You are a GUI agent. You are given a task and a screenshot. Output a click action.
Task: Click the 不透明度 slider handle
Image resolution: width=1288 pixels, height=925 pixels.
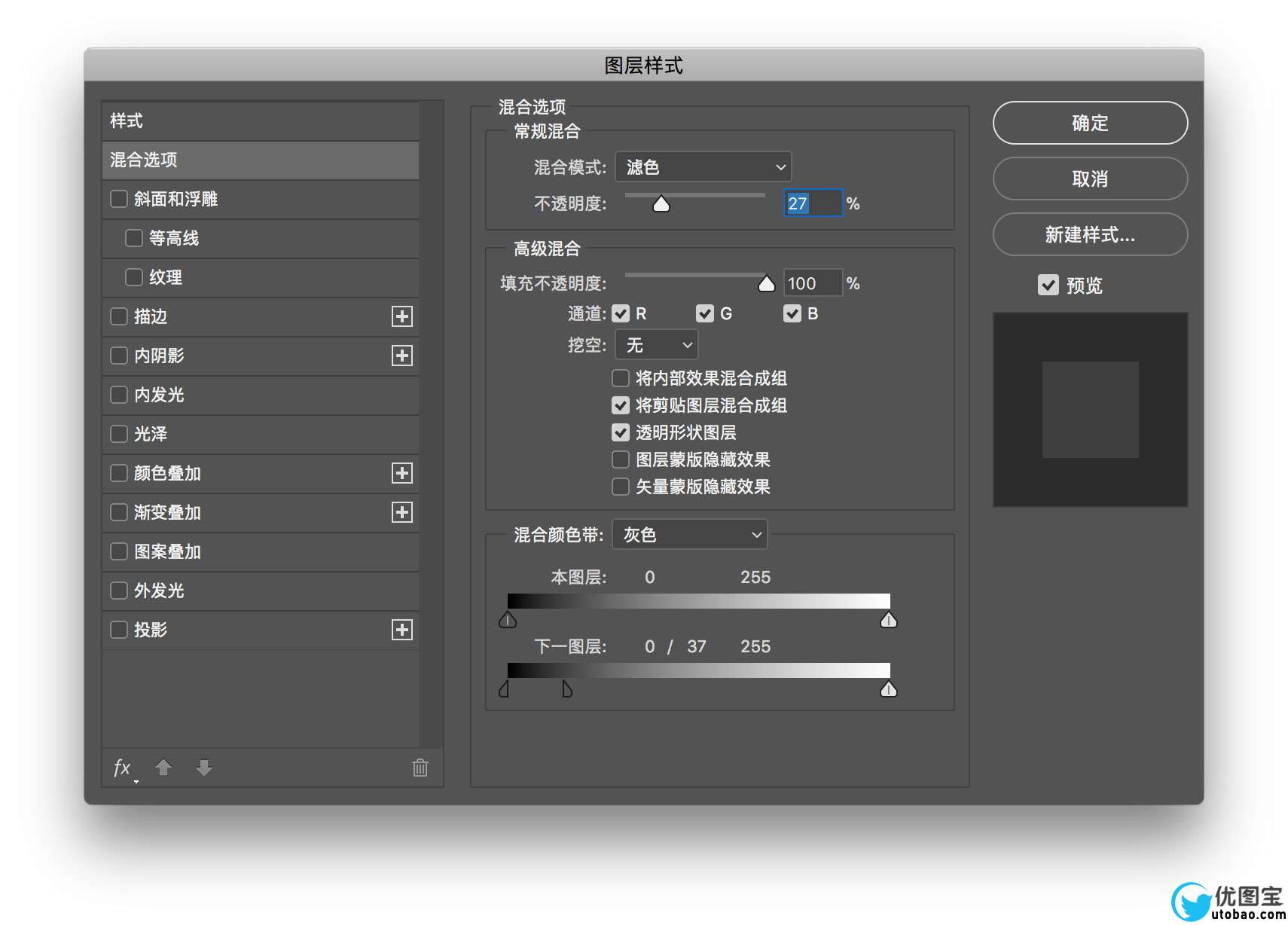click(x=661, y=204)
